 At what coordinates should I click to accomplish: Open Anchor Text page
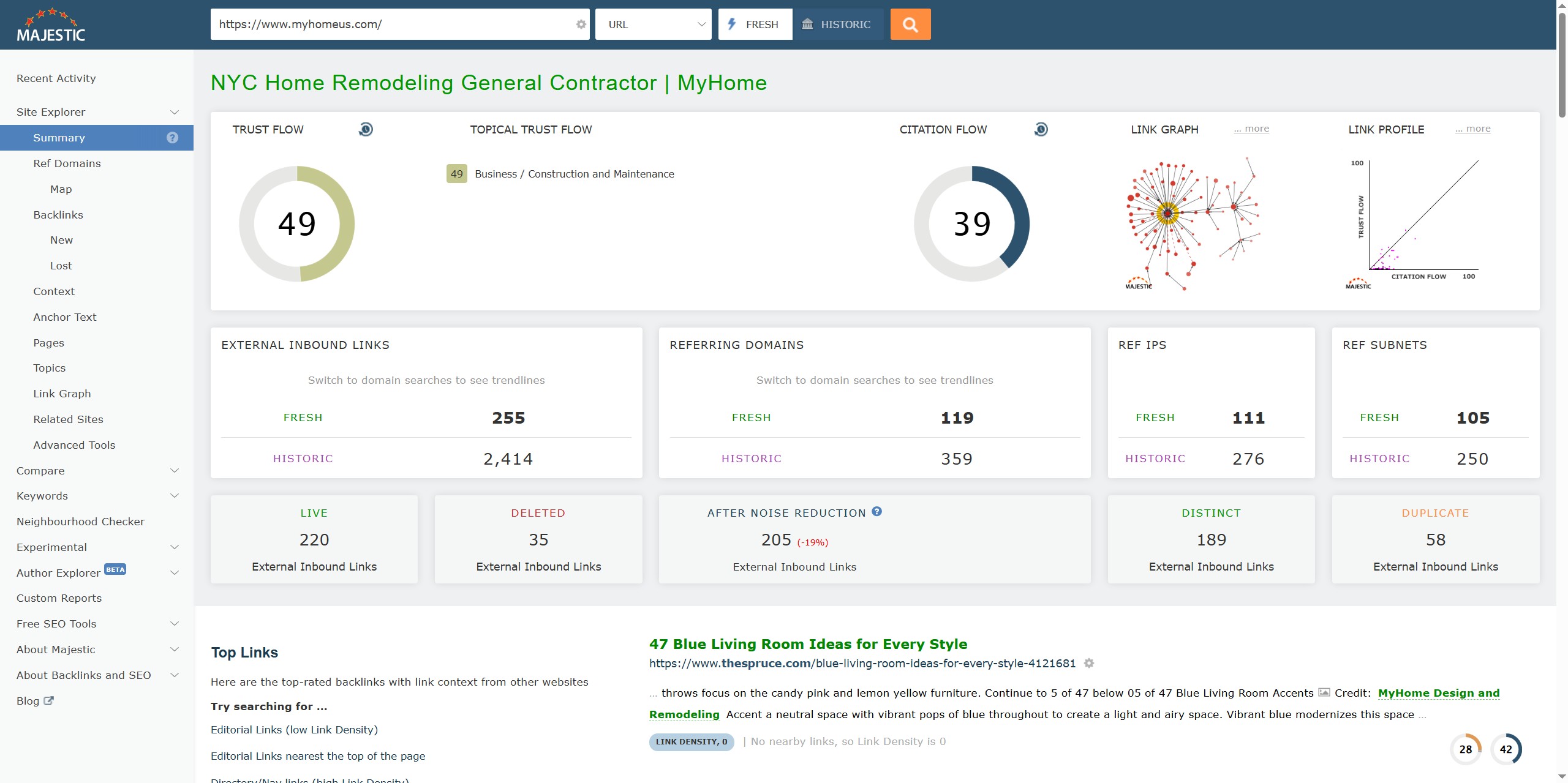click(65, 317)
